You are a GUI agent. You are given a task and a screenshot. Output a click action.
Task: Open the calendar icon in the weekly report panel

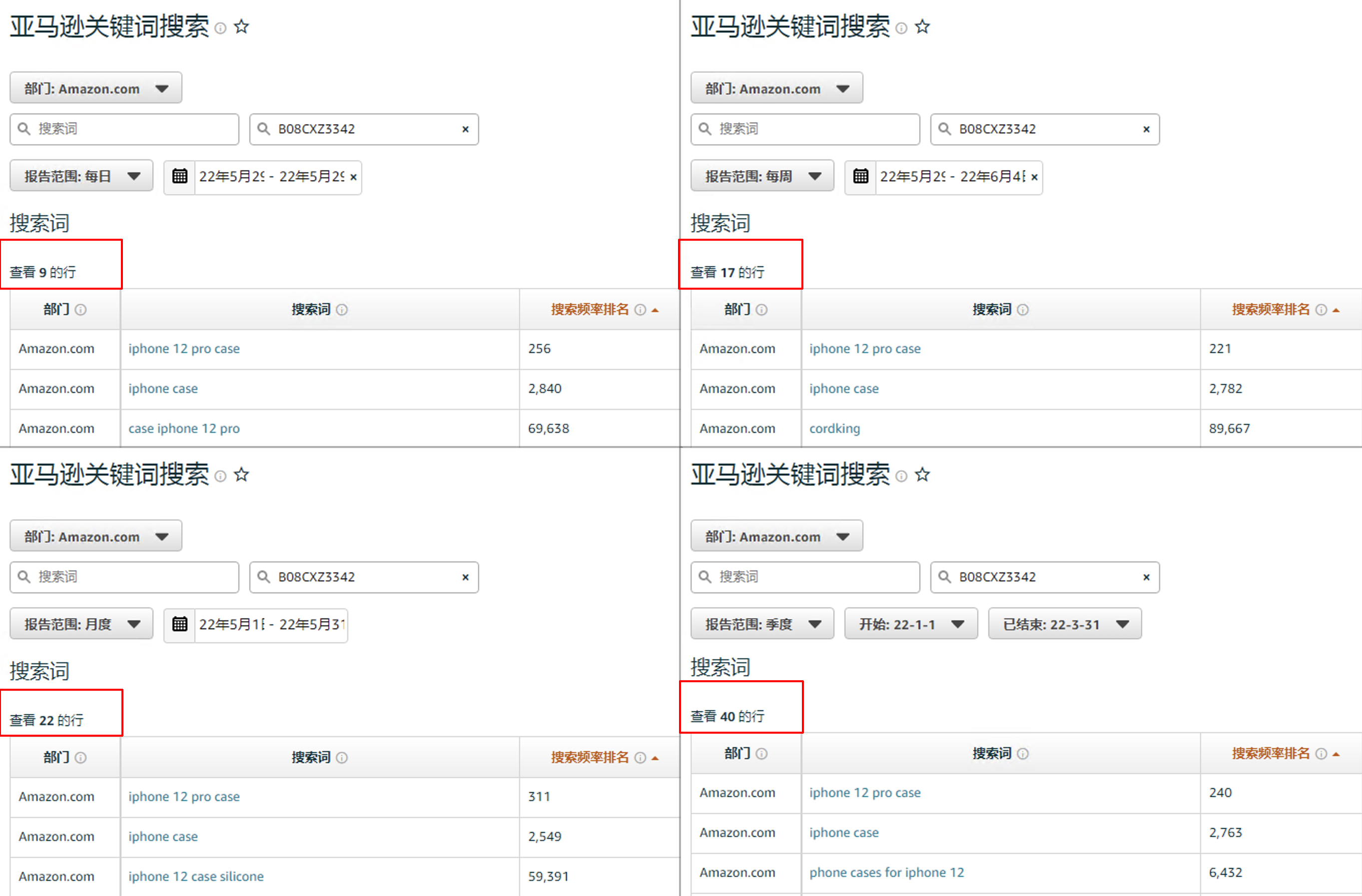pyautogui.click(x=860, y=176)
